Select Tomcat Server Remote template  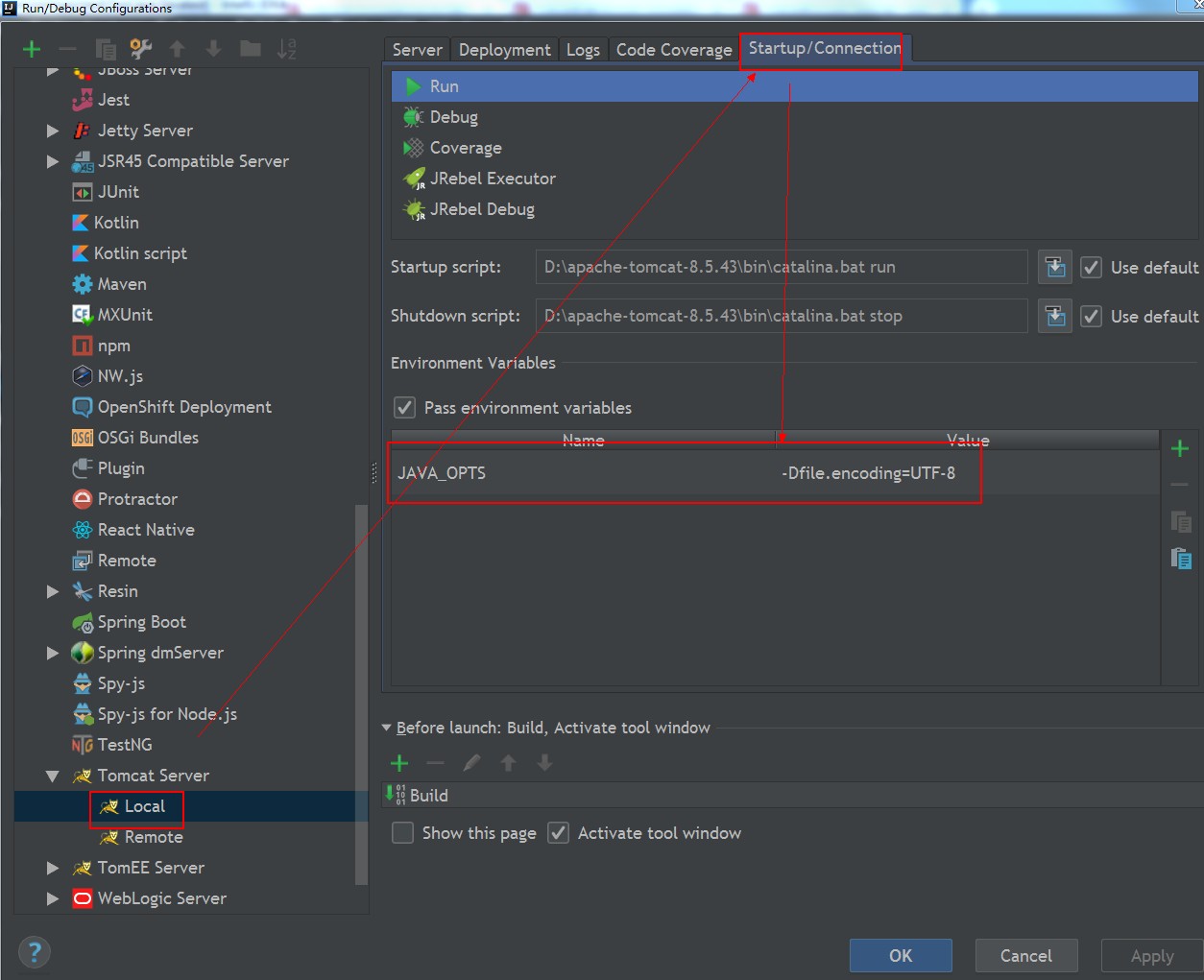coord(153,837)
